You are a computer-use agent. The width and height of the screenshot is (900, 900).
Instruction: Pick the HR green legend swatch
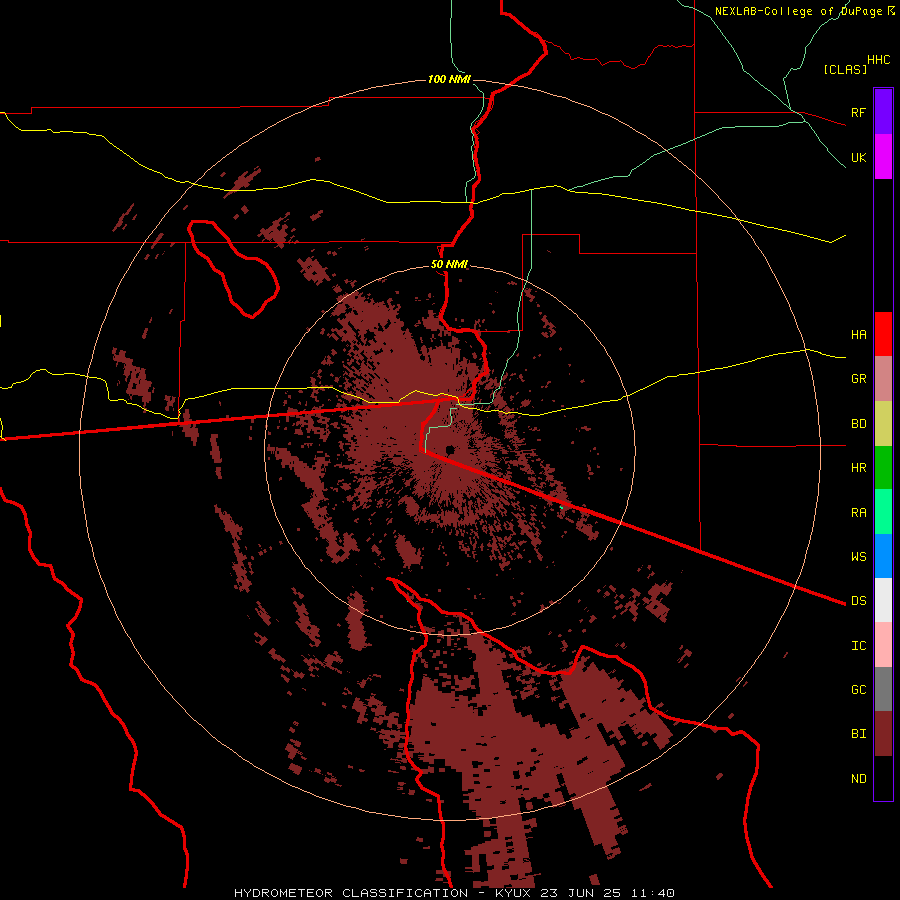(x=883, y=468)
